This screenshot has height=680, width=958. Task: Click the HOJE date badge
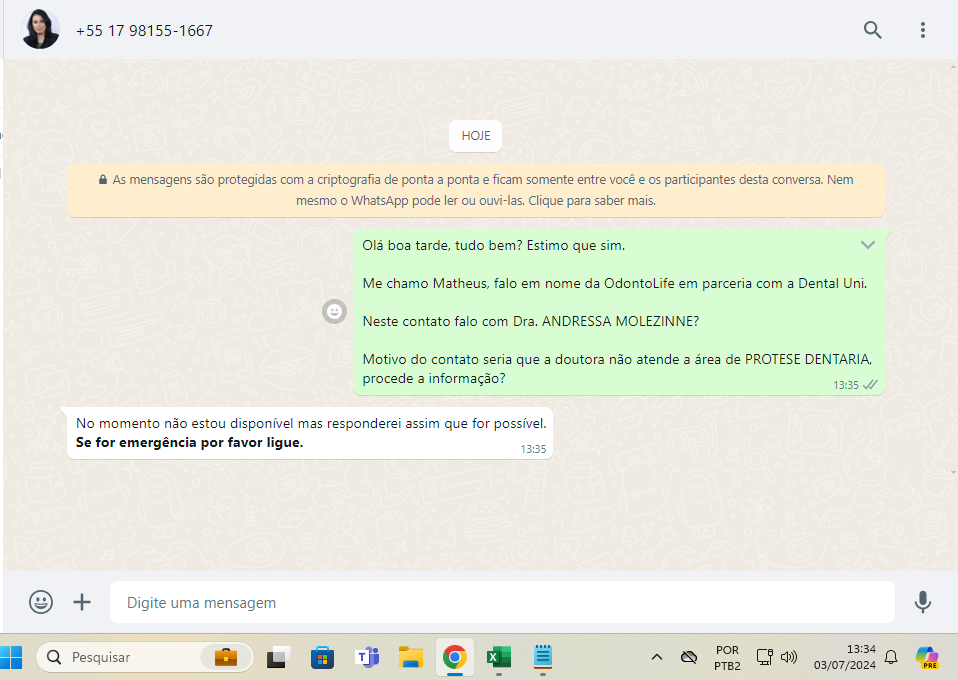point(476,136)
